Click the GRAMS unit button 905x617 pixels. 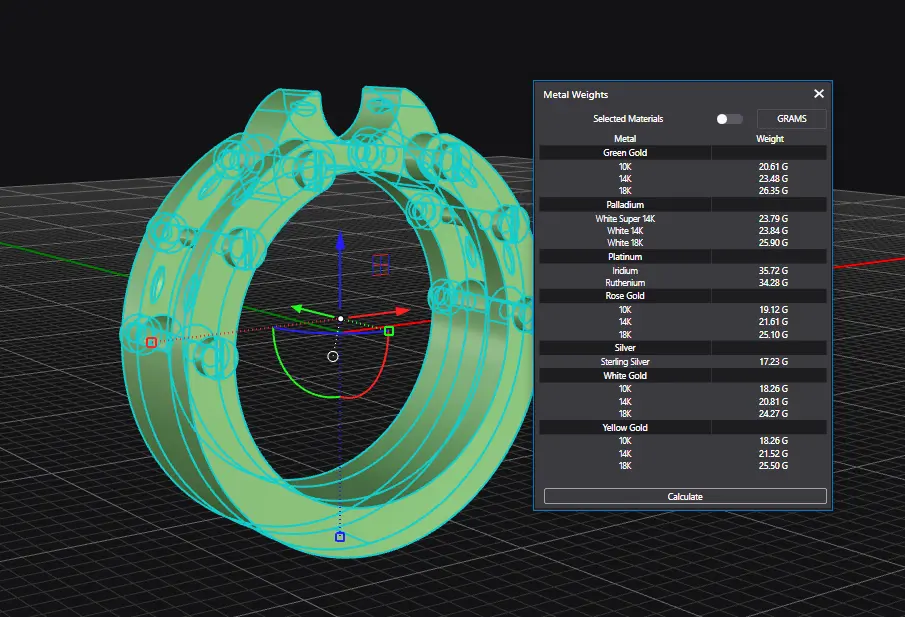click(x=792, y=119)
